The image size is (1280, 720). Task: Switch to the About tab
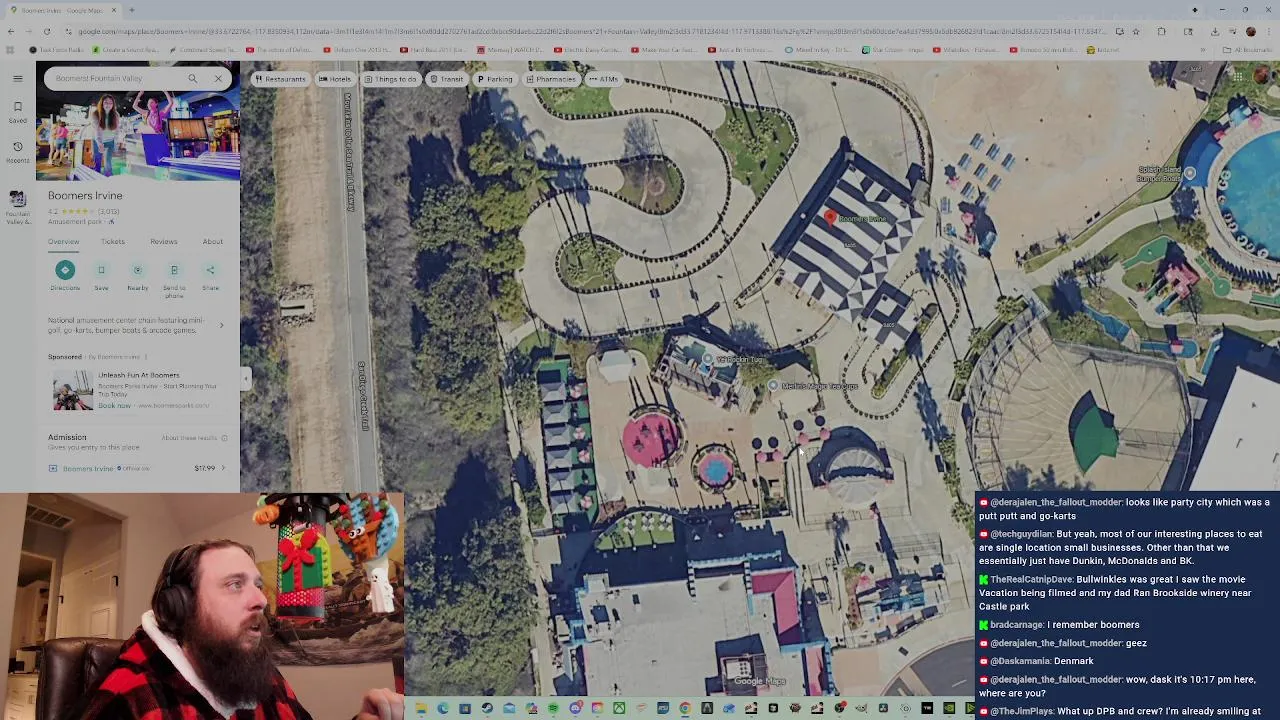pos(213,241)
